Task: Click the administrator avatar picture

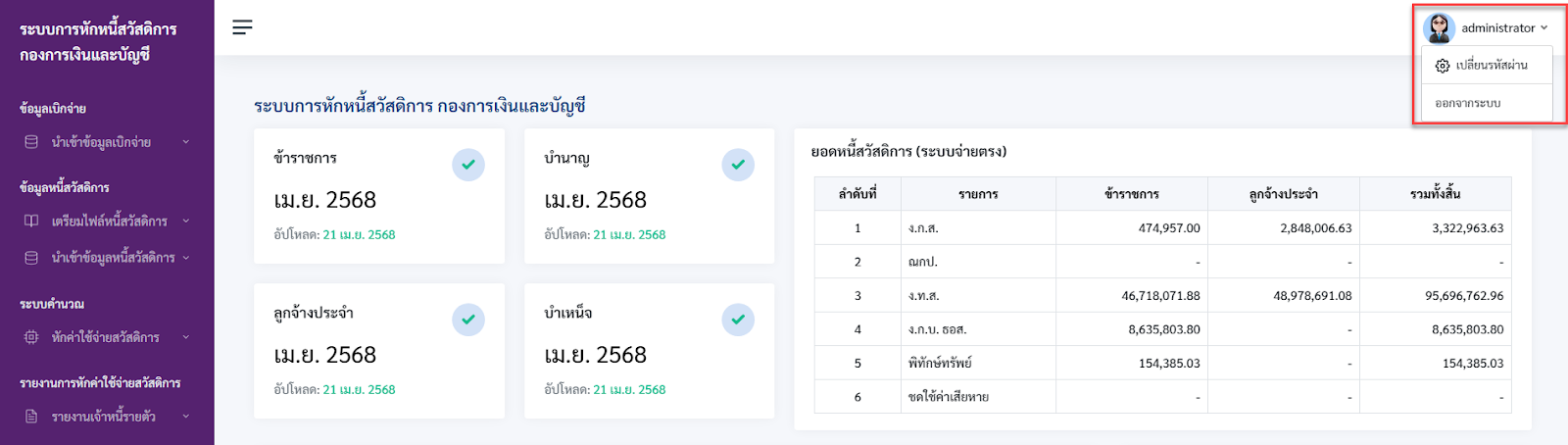Action: point(1439,28)
